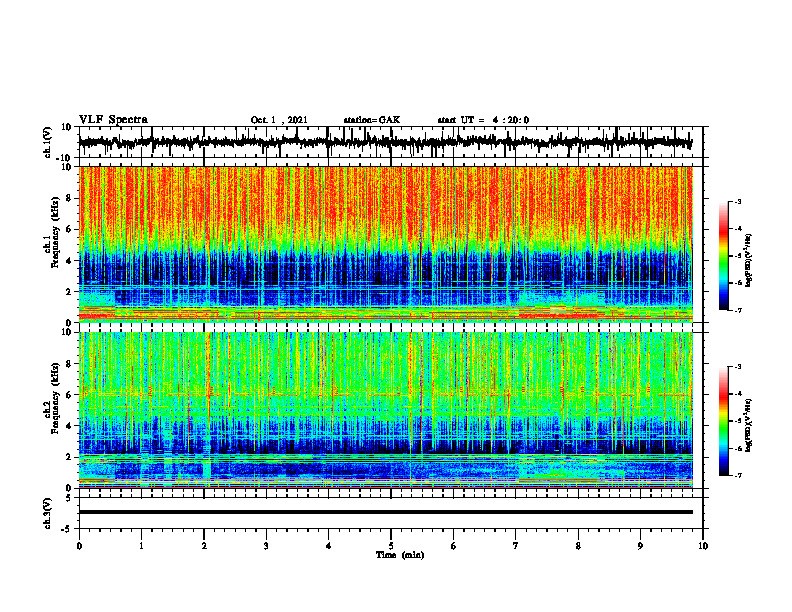Click the "-7" label on the ch.2 color scale
This screenshot has height=612, width=792.
(x=738, y=475)
